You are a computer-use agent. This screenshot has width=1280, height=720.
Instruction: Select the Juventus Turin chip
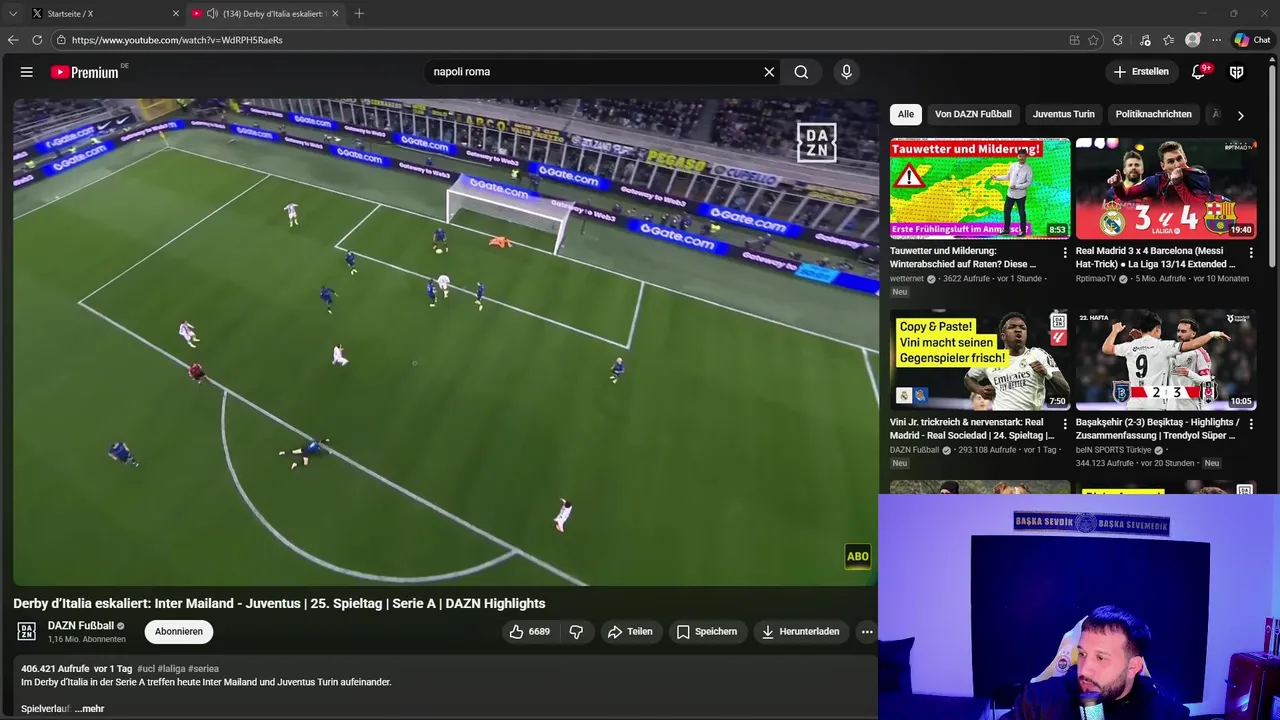[1063, 114]
